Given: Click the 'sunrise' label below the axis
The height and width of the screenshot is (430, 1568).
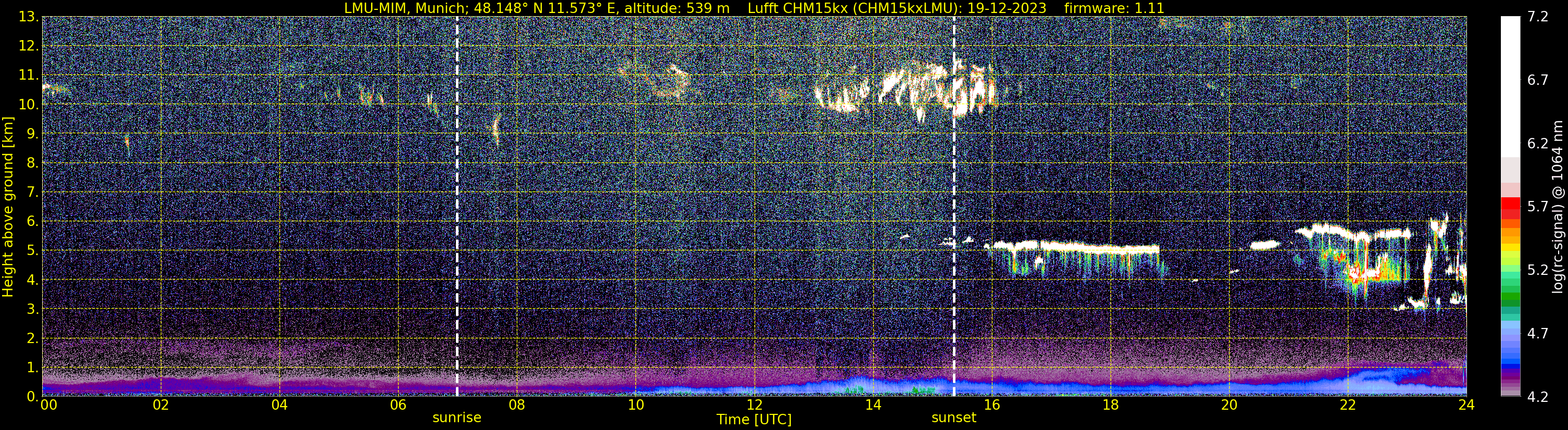Looking at the screenshot, I should [456, 418].
